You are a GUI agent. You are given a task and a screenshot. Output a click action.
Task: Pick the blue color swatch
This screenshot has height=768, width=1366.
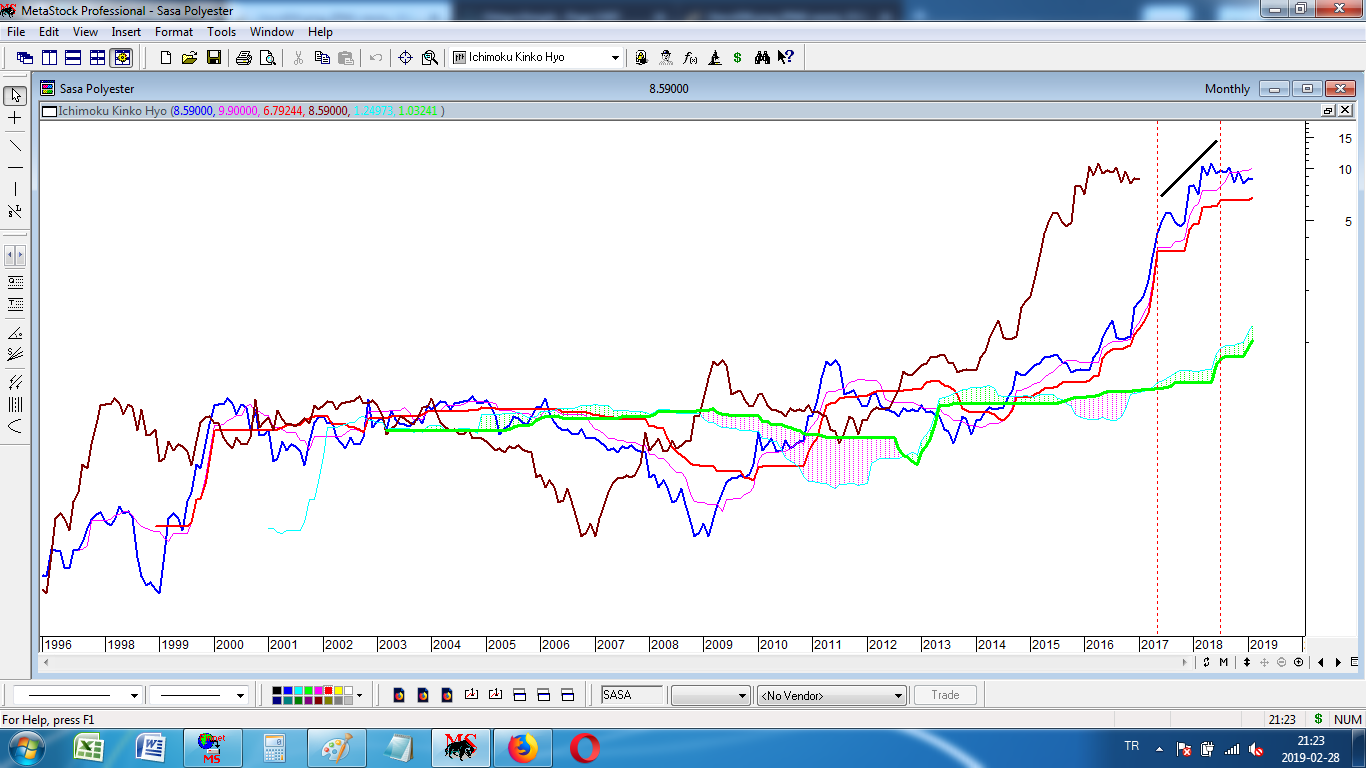(x=288, y=690)
